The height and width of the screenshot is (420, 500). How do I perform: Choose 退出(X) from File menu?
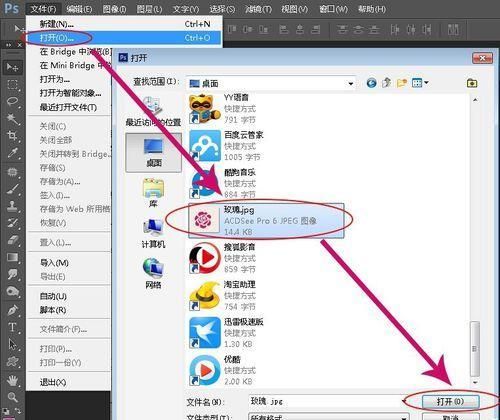pos(53,382)
